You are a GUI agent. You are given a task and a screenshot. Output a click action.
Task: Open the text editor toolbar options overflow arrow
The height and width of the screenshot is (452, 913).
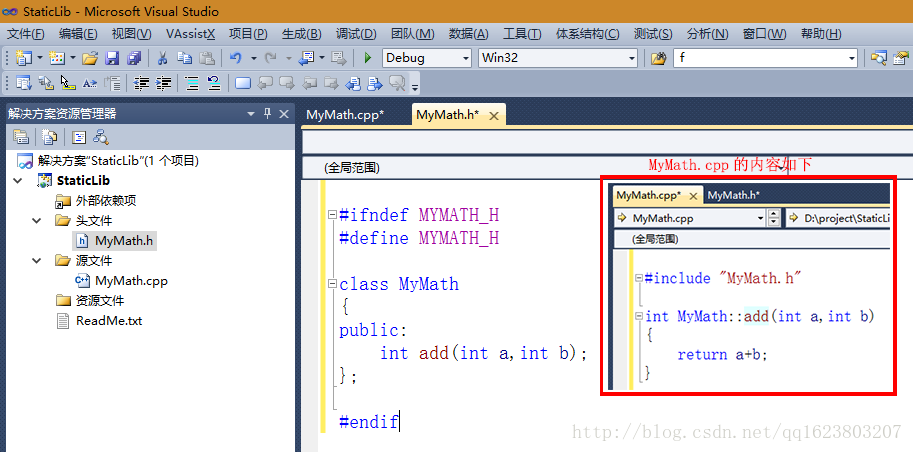(415, 86)
